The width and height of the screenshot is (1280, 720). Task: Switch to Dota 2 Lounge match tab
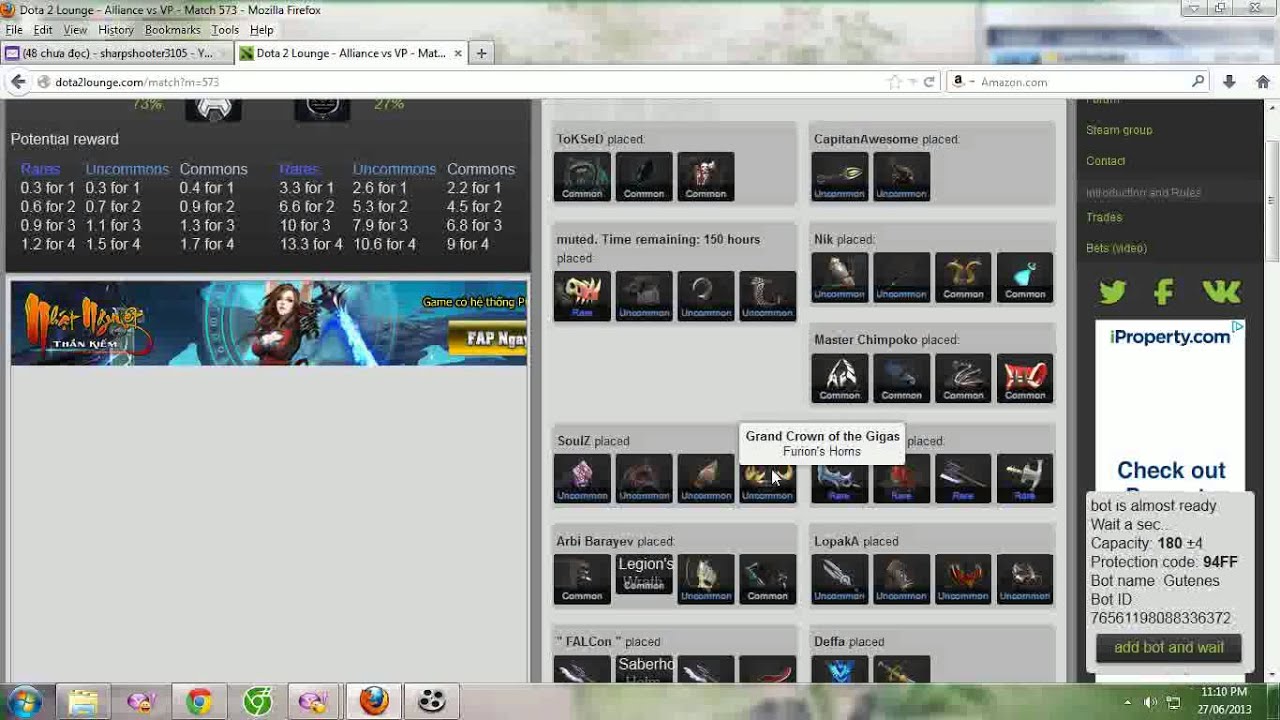click(351, 53)
